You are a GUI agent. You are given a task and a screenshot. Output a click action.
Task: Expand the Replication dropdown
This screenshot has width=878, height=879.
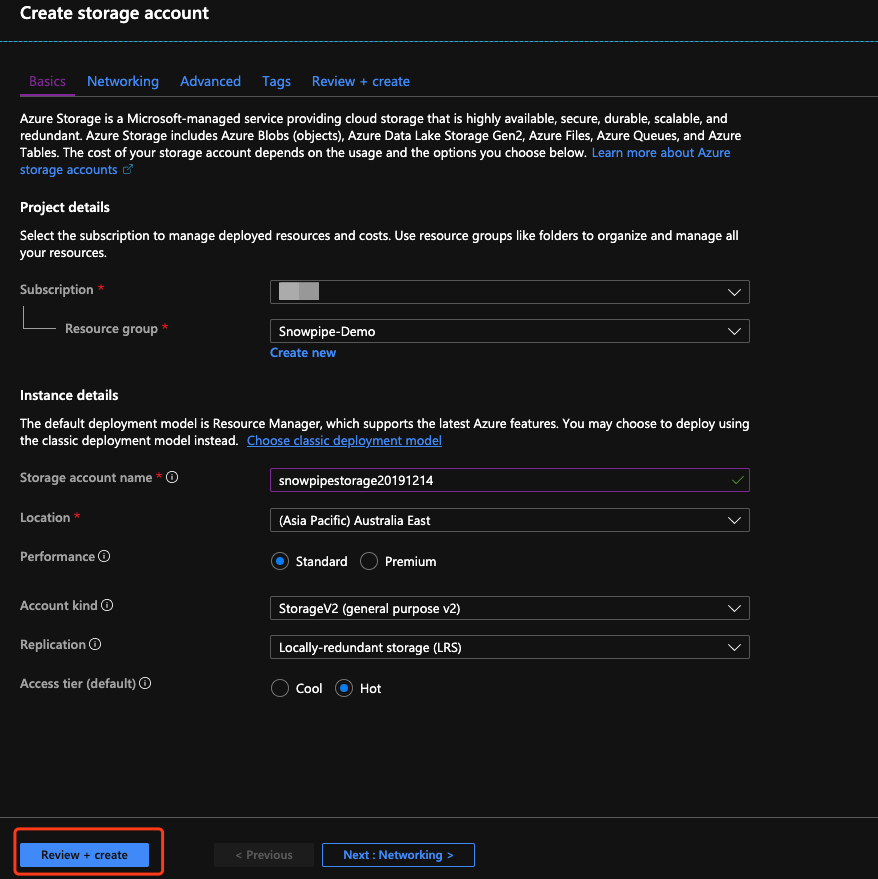click(510, 647)
